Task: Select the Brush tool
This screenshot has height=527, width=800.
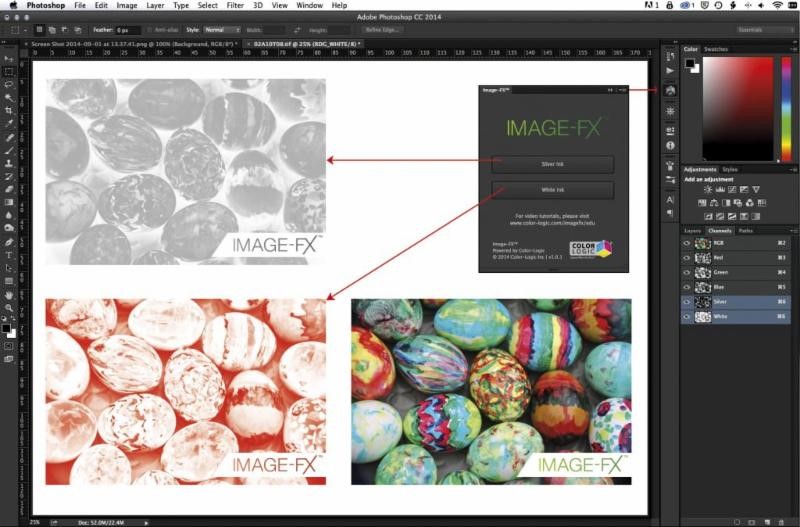Action: pos(9,150)
